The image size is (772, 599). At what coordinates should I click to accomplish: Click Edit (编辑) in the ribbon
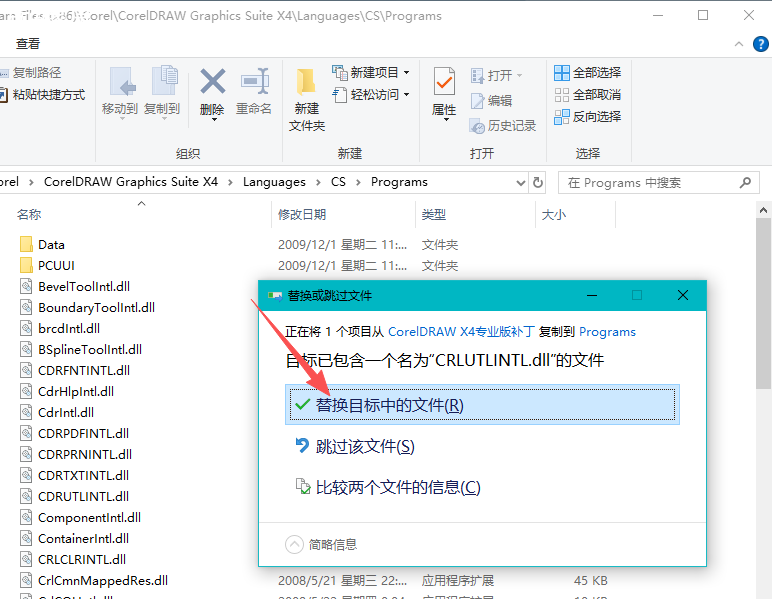pyautogui.click(x=491, y=100)
